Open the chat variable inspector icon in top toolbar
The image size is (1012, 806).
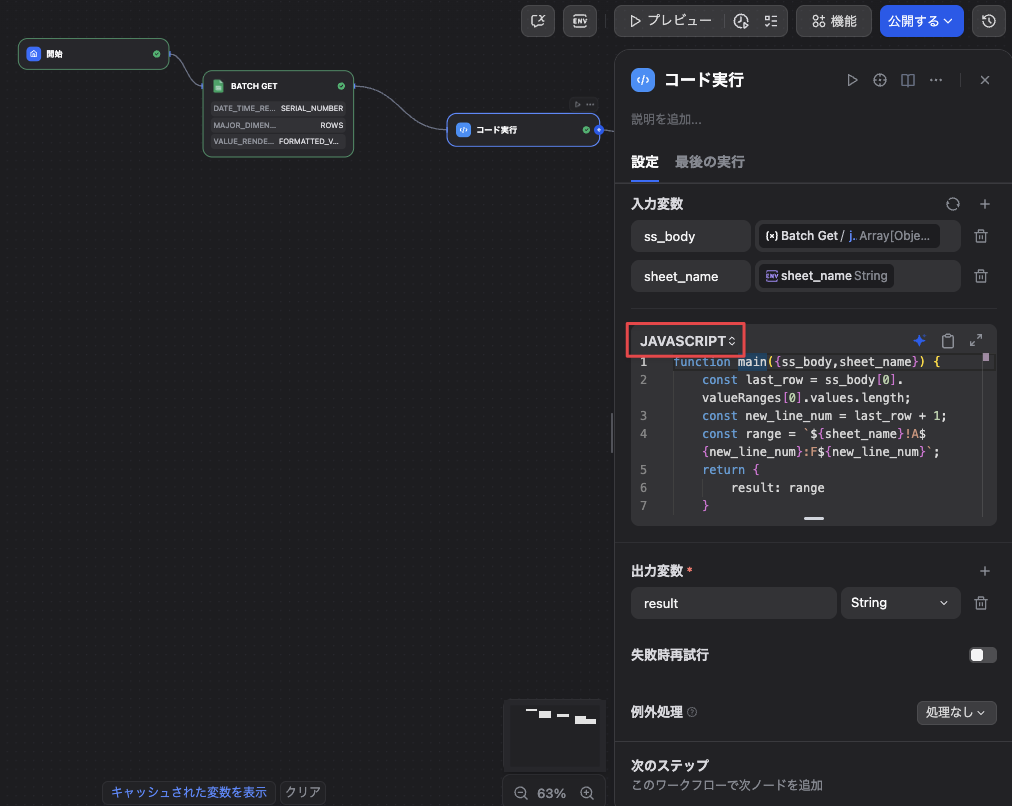538,21
